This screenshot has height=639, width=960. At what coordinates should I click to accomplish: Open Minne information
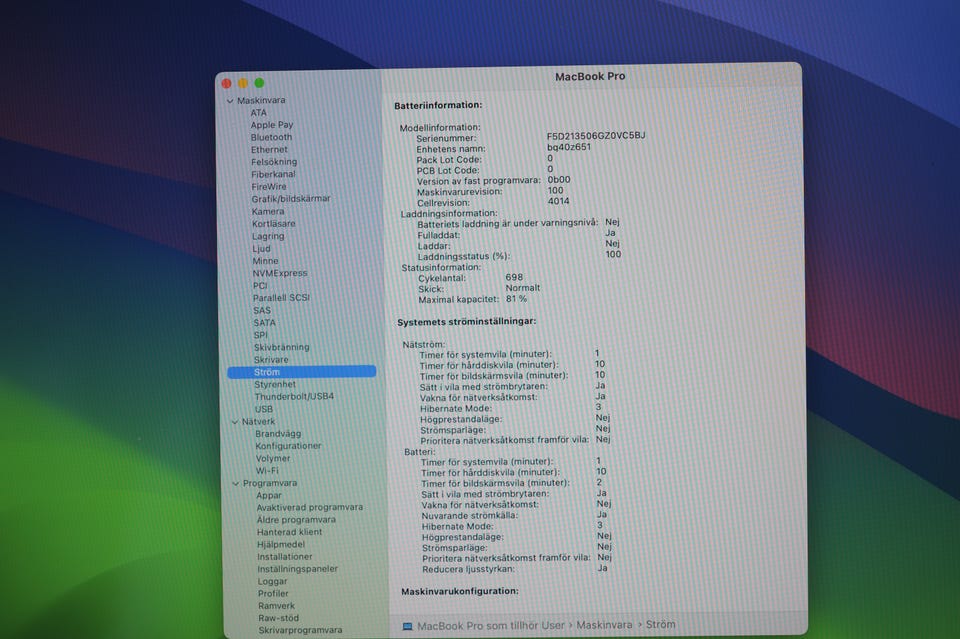click(265, 261)
